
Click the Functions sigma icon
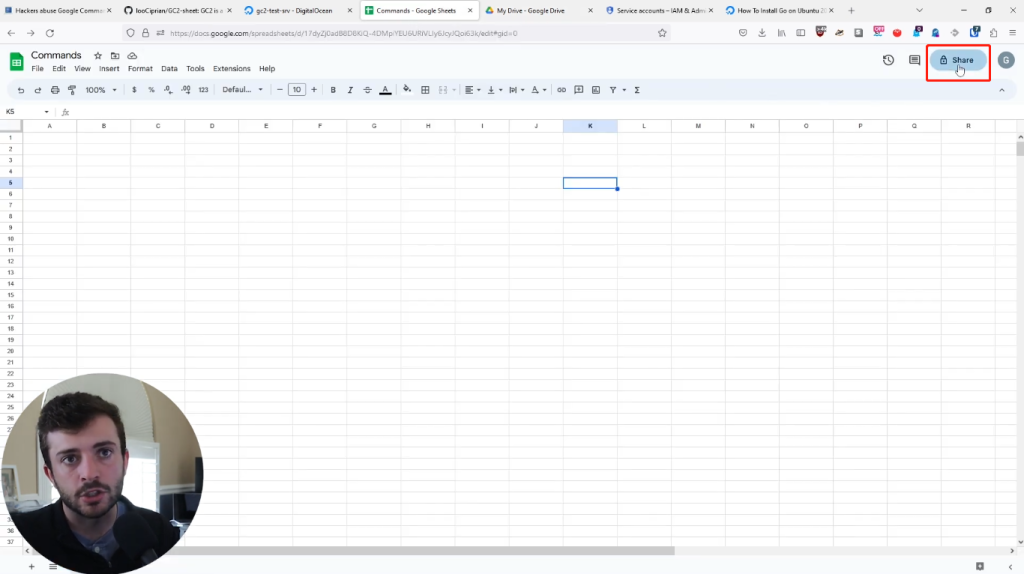pos(637,90)
